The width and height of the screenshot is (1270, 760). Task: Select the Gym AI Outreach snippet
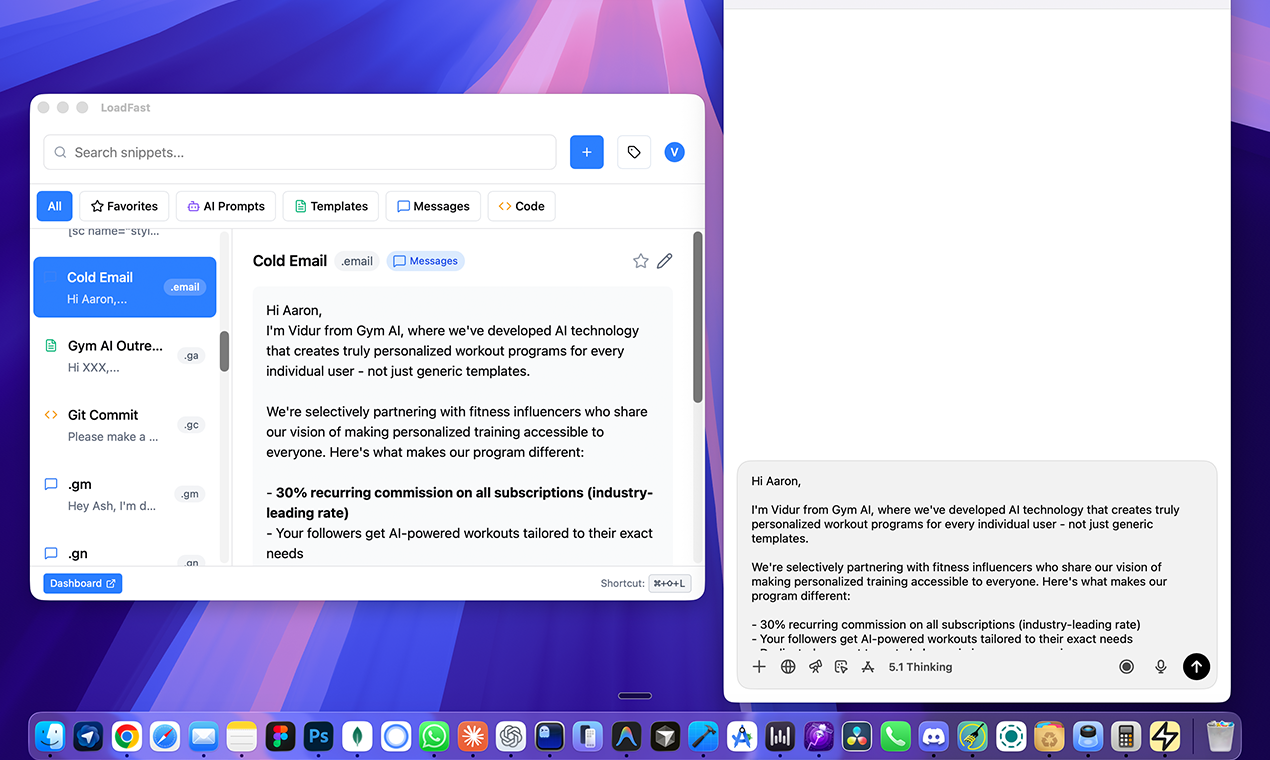124,355
